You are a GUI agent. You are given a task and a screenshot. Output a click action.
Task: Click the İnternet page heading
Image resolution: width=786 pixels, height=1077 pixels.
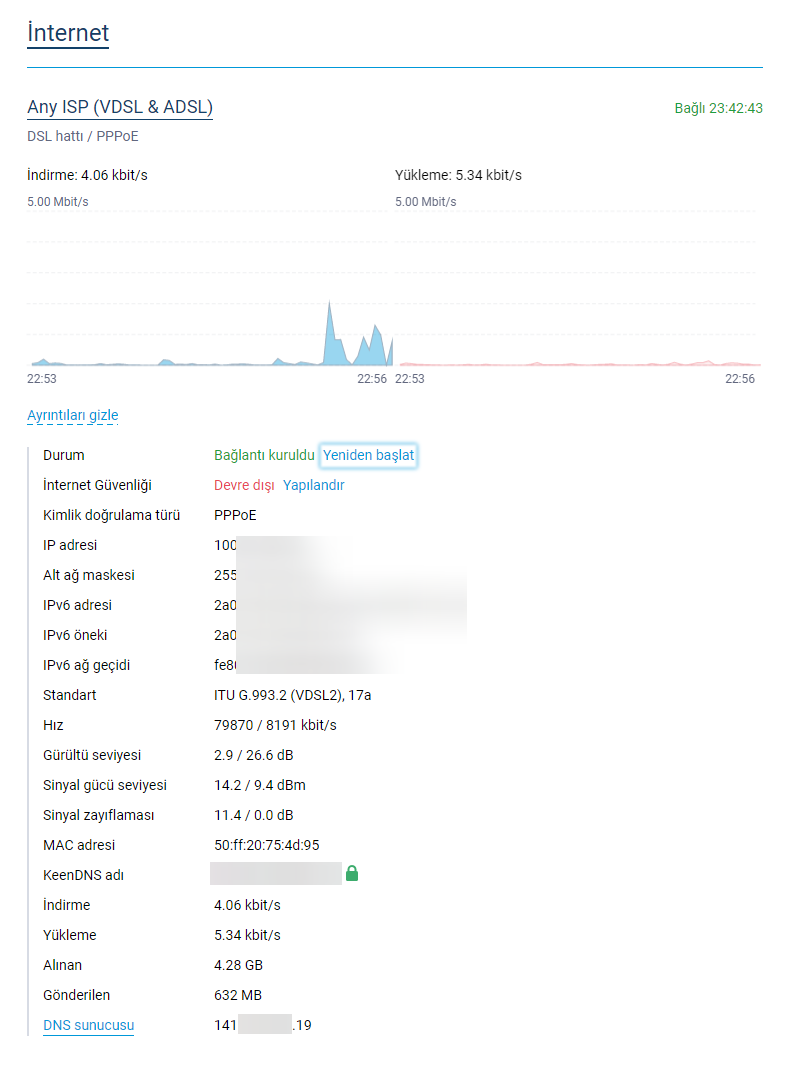(x=68, y=32)
